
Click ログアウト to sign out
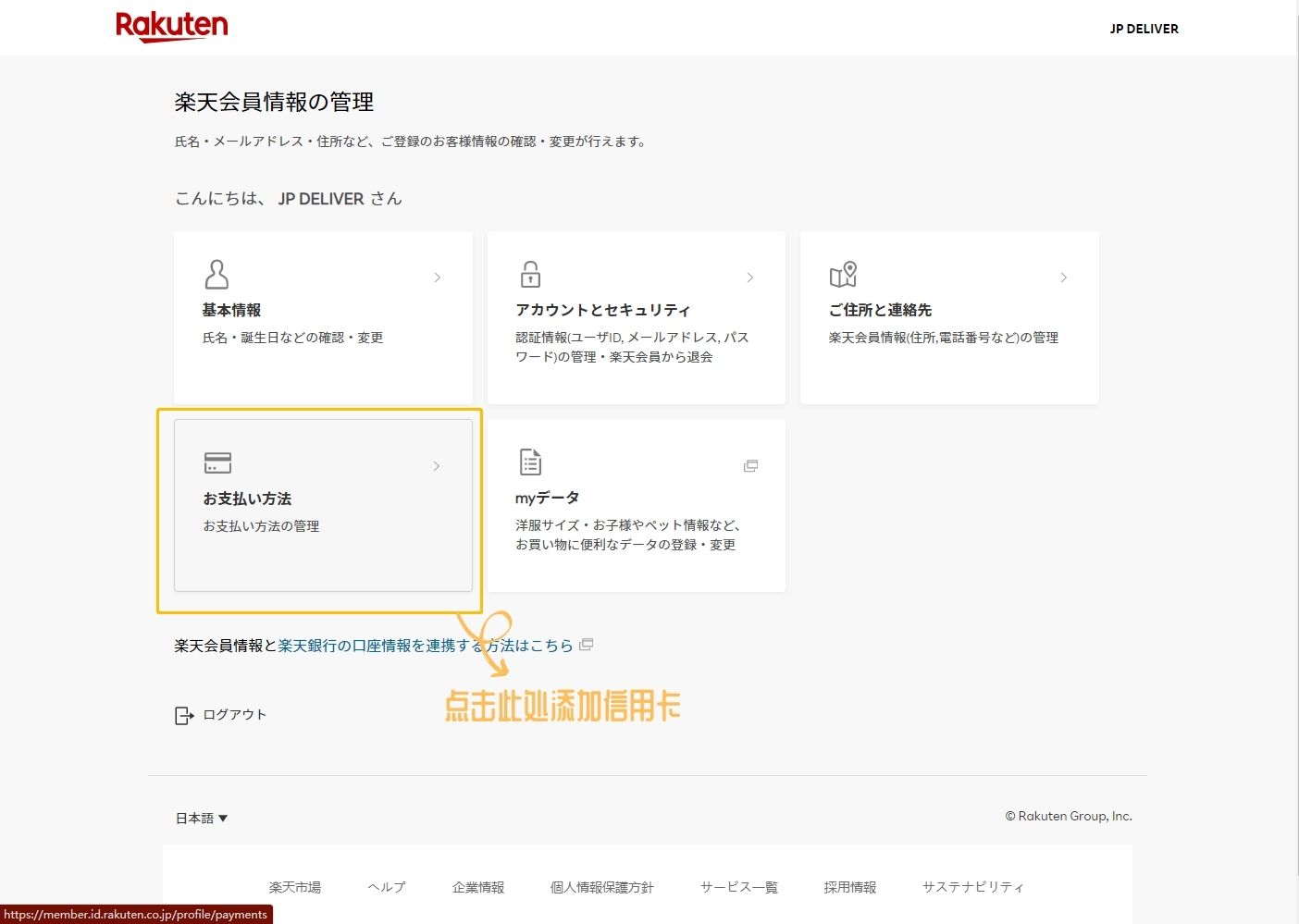point(234,714)
